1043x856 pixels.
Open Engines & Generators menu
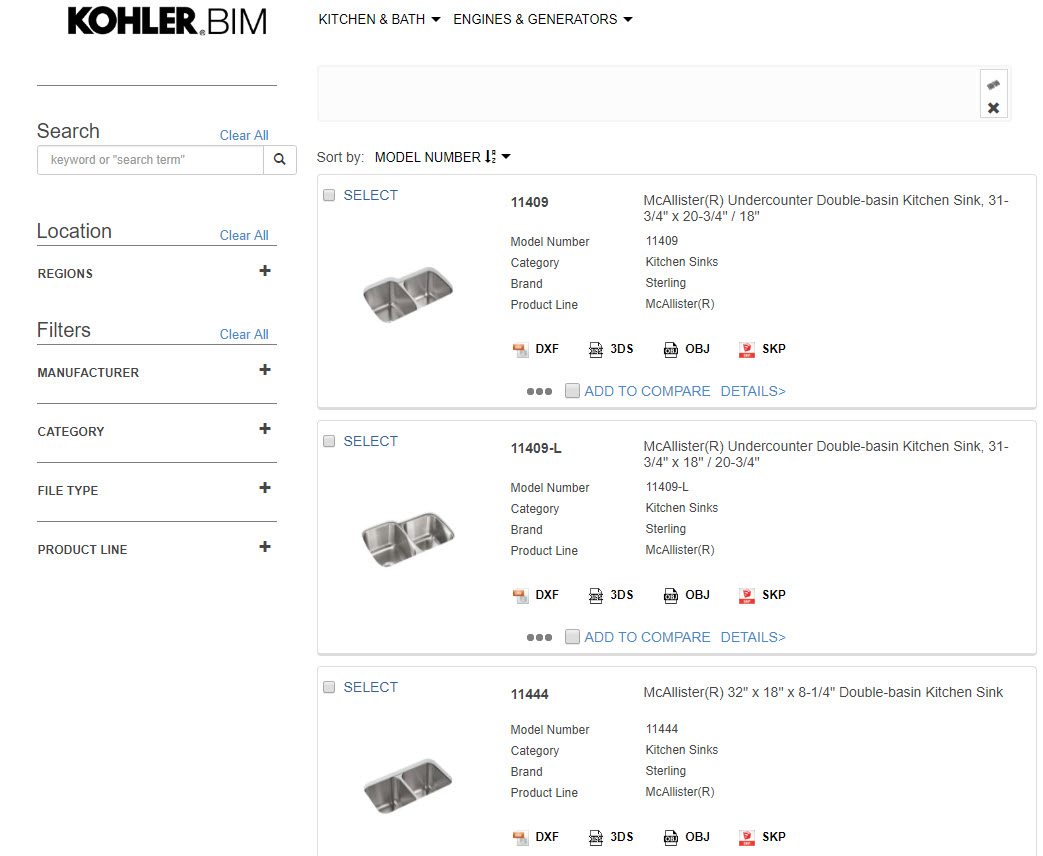click(x=542, y=19)
